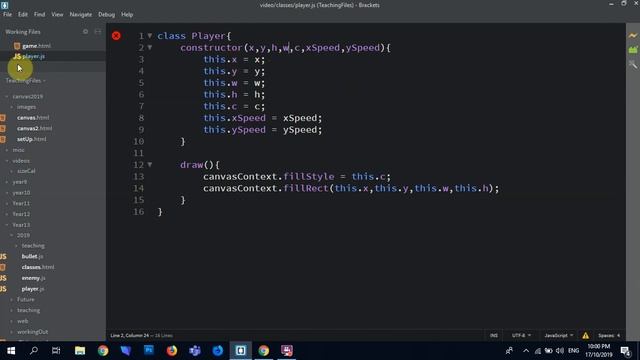The width and height of the screenshot is (640, 360).
Task: Open Task View on the taskbar
Action: pos(56,351)
